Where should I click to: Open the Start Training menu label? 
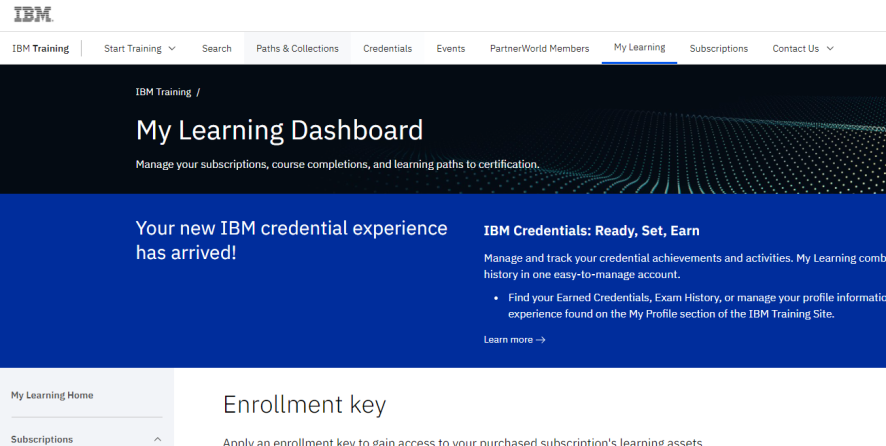coord(133,49)
